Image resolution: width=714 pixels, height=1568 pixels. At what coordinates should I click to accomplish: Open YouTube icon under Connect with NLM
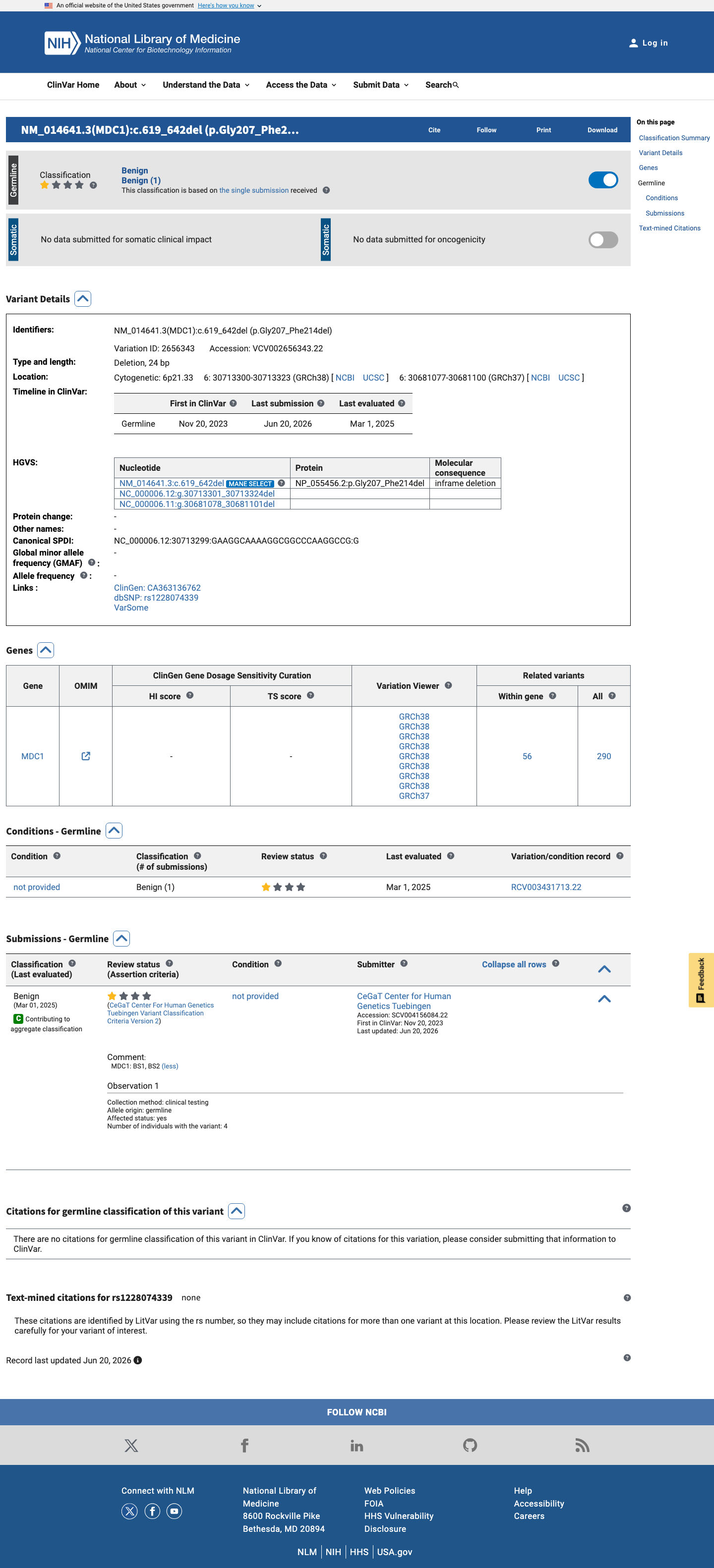(174, 1511)
